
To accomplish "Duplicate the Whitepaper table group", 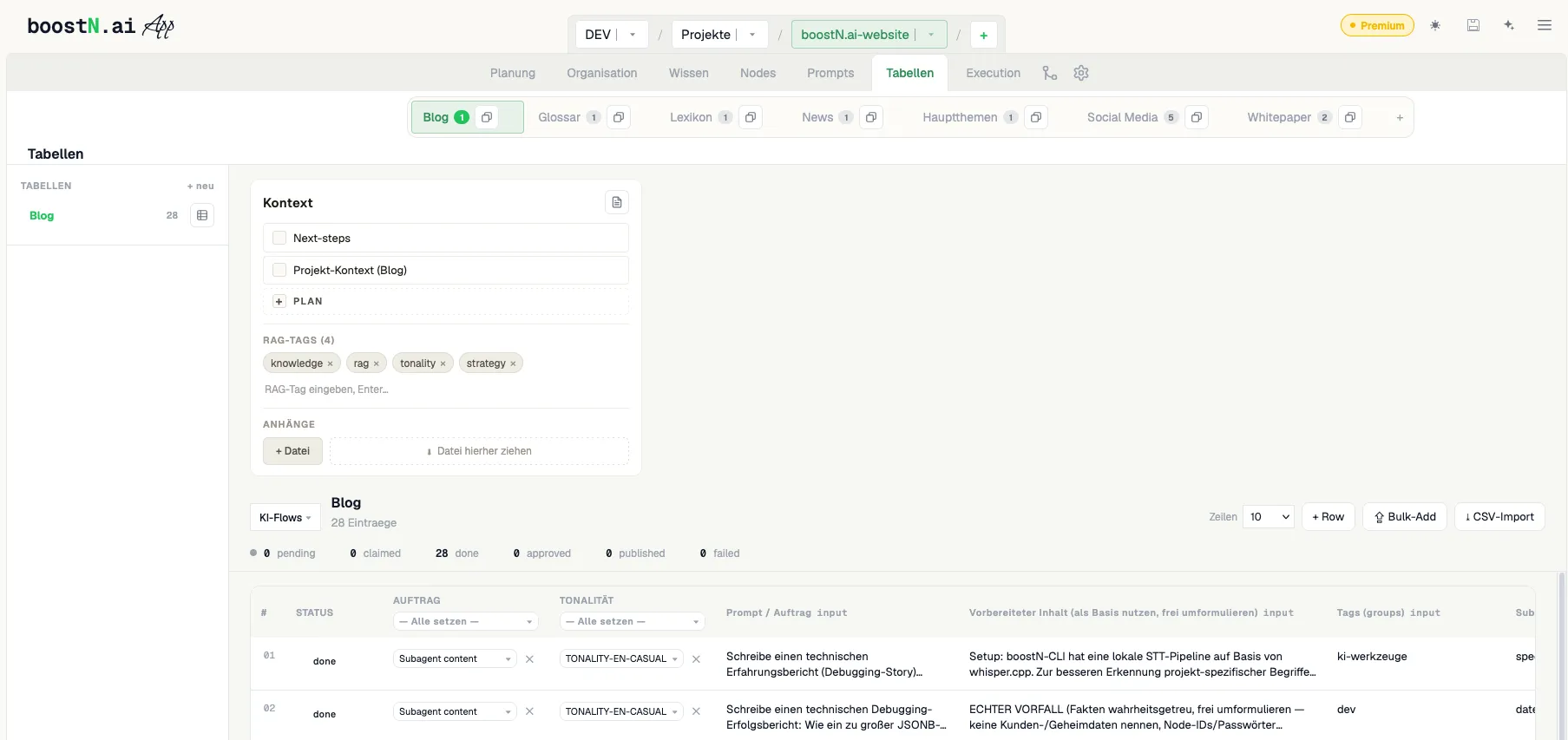I will (1350, 117).
